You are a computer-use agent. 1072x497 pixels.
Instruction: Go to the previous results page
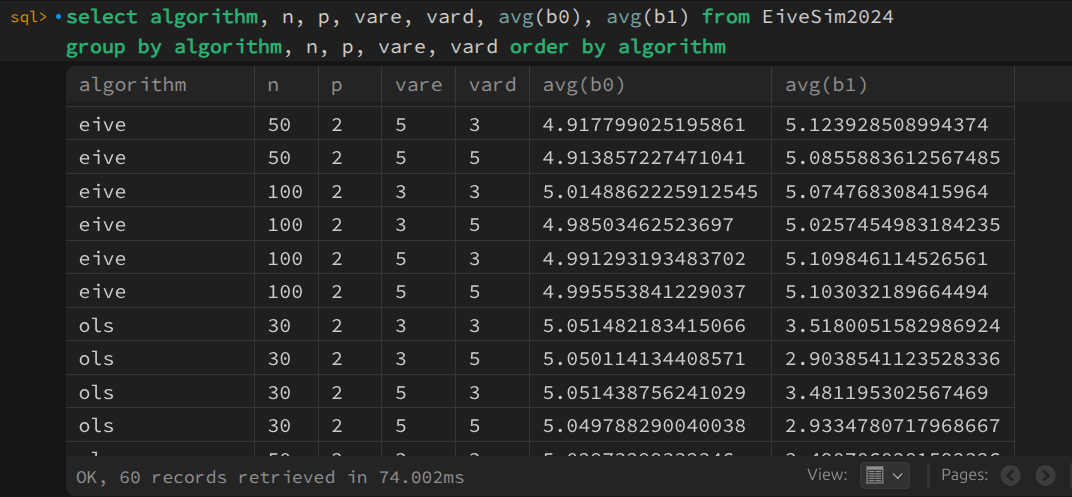click(x=1010, y=476)
